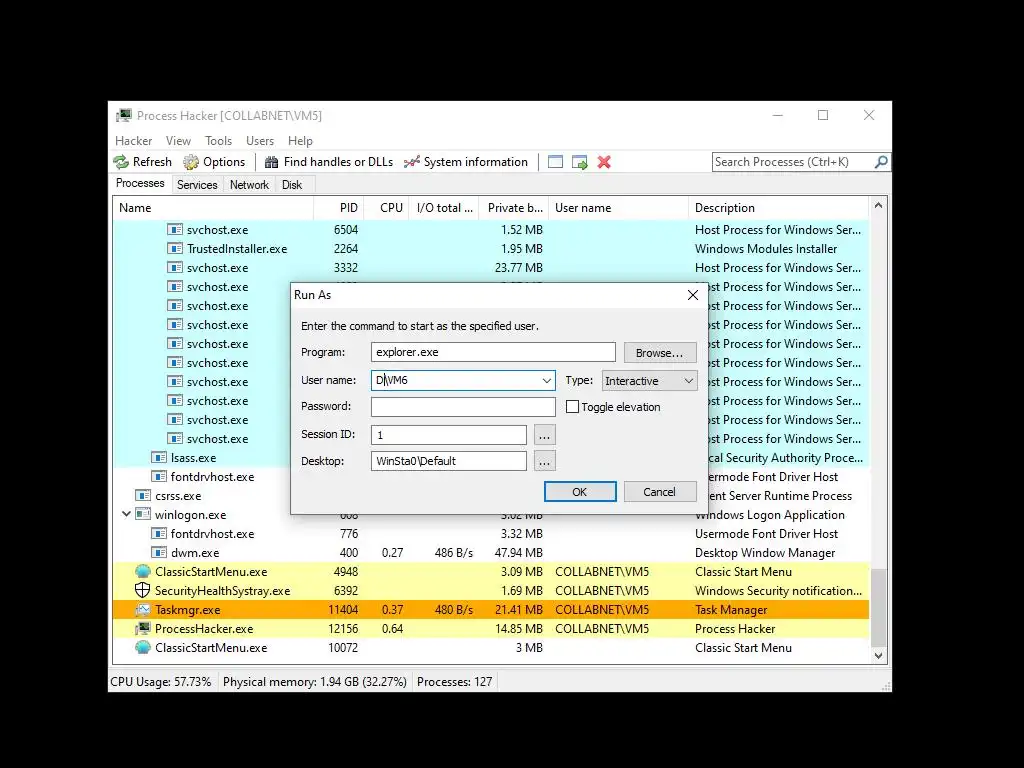Sort by the PID column header

339,208
